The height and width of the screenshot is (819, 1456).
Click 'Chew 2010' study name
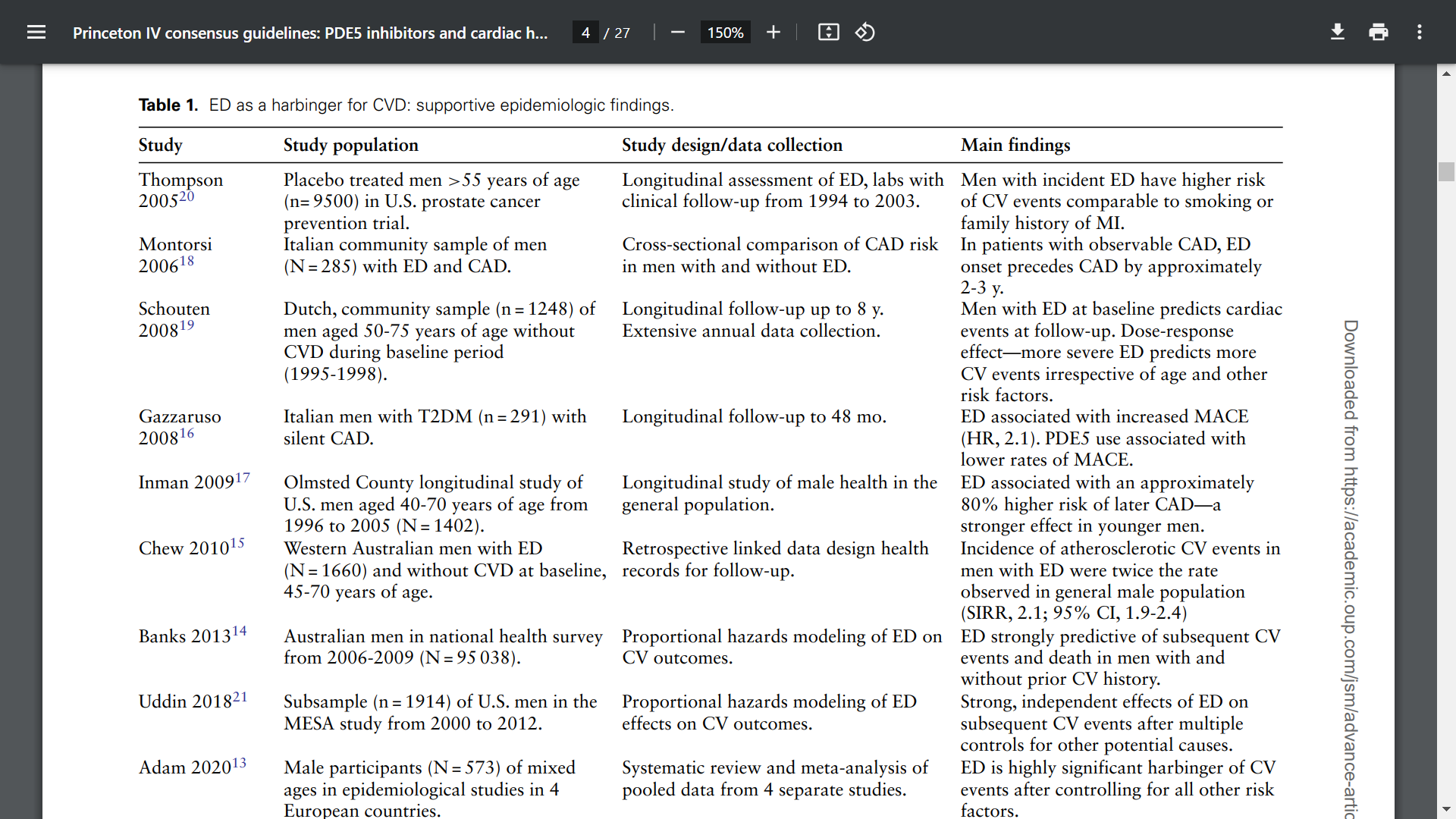[184, 549]
